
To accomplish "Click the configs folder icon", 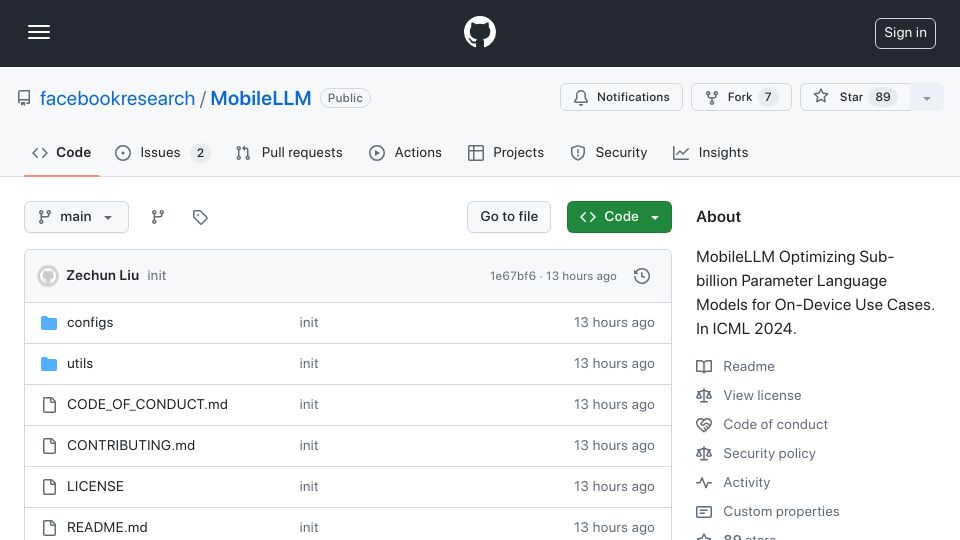I will 49,323.
